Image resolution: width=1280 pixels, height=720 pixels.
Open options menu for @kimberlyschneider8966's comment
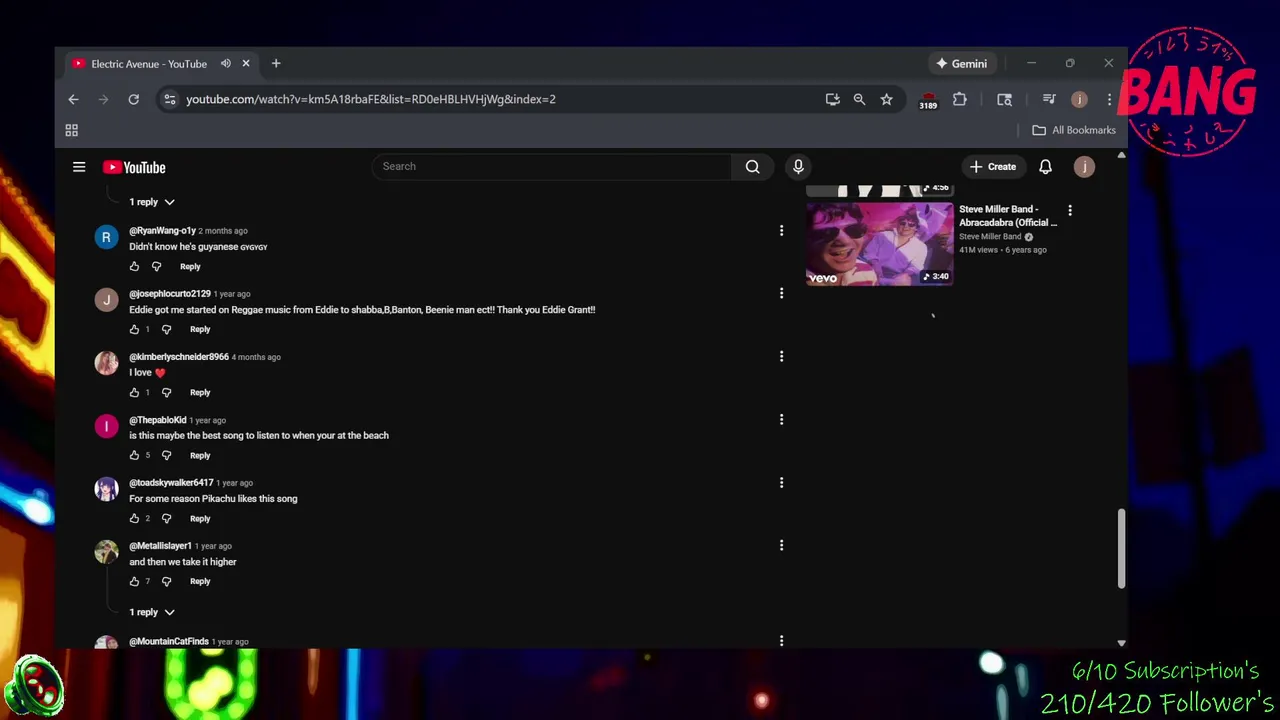(781, 356)
